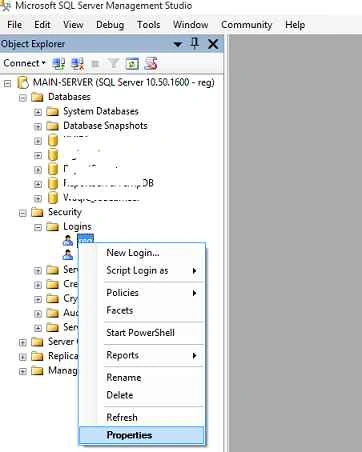Click the Connect Object Explorer icon

(x=59, y=63)
